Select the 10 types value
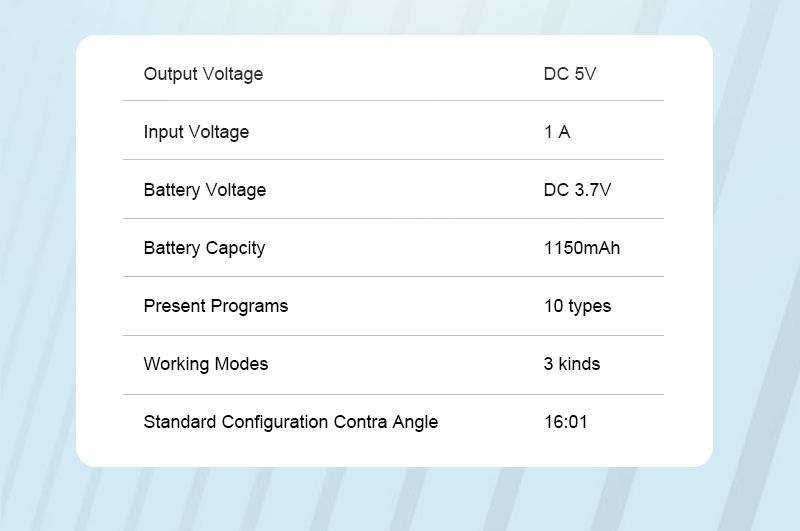The image size is (800, 531). tap(577, 307)
